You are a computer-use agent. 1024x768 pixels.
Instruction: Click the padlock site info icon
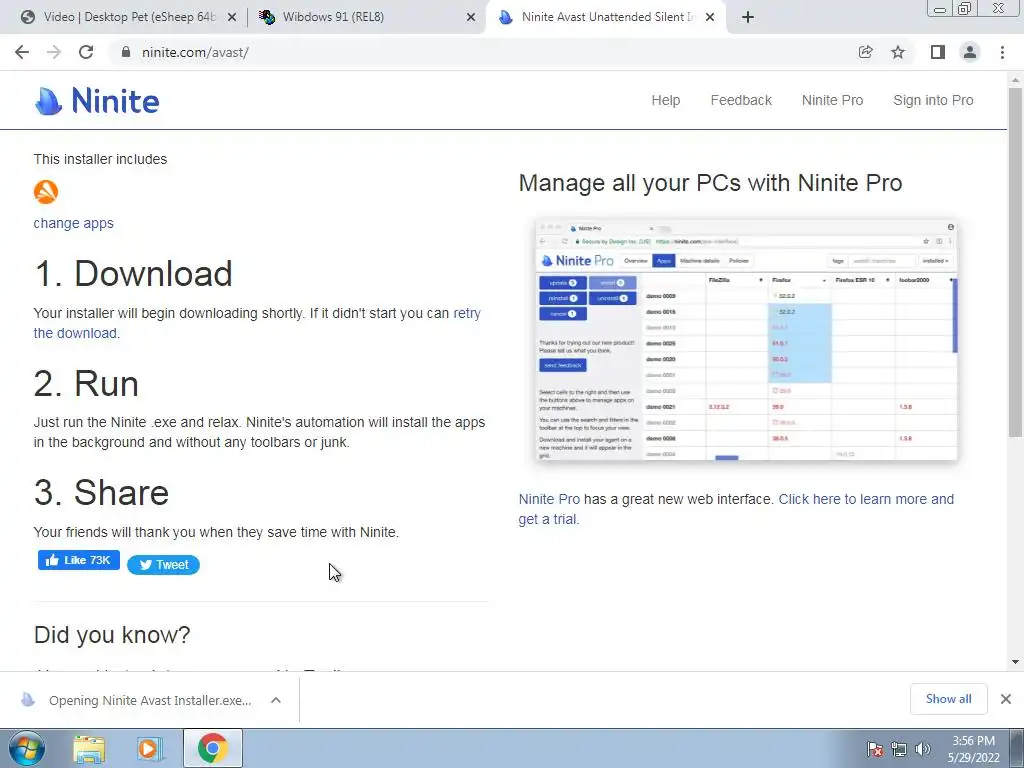126,52
